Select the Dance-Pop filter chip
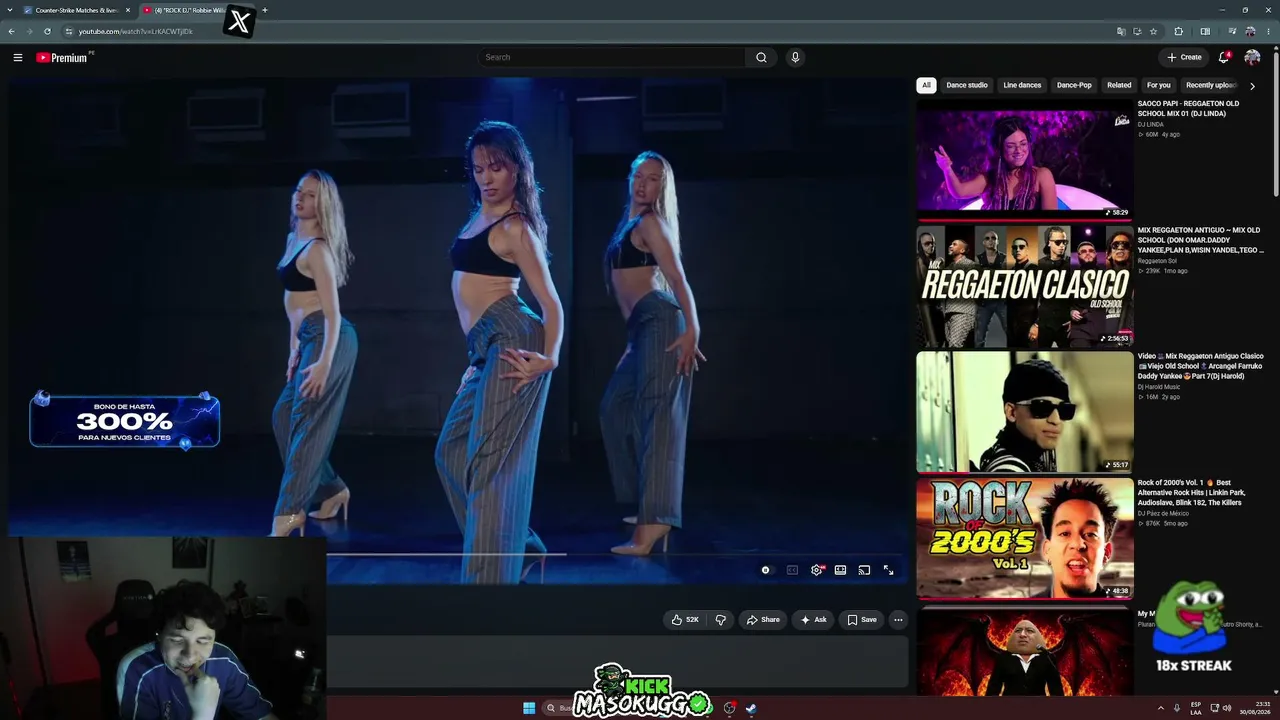 (1074, 85)
